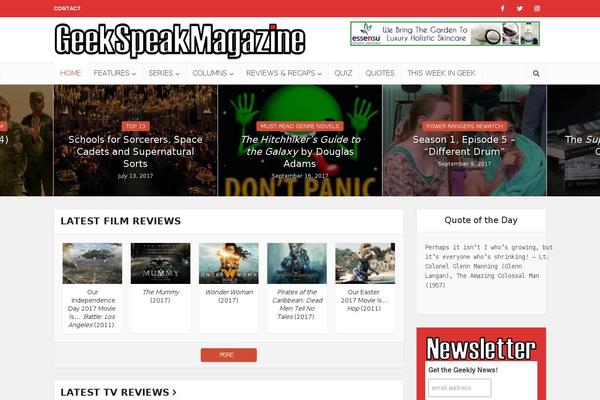Screen dimensions: 600x400
Task: Open Schools for Sorcerers article title
Action: [x=135, y=152]
